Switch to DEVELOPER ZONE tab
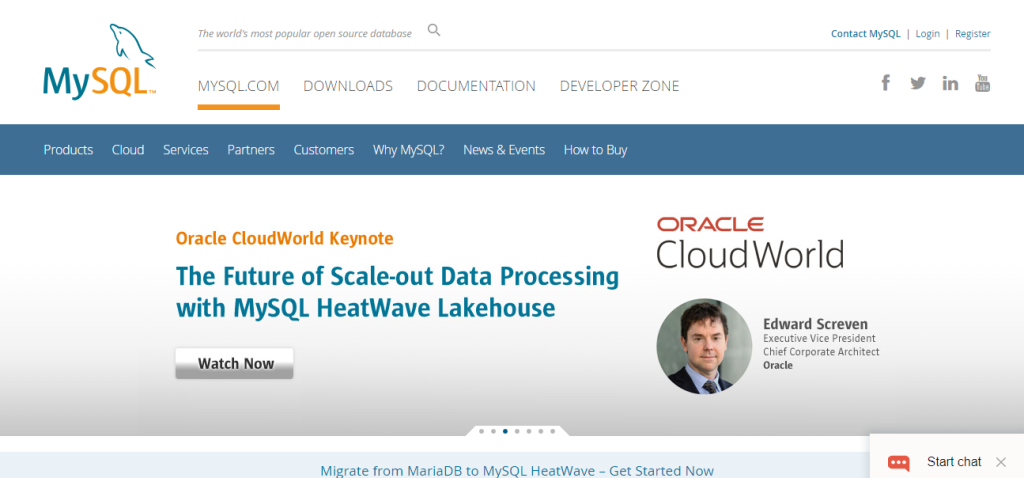Screen dimensions: 1024x478 619,86
